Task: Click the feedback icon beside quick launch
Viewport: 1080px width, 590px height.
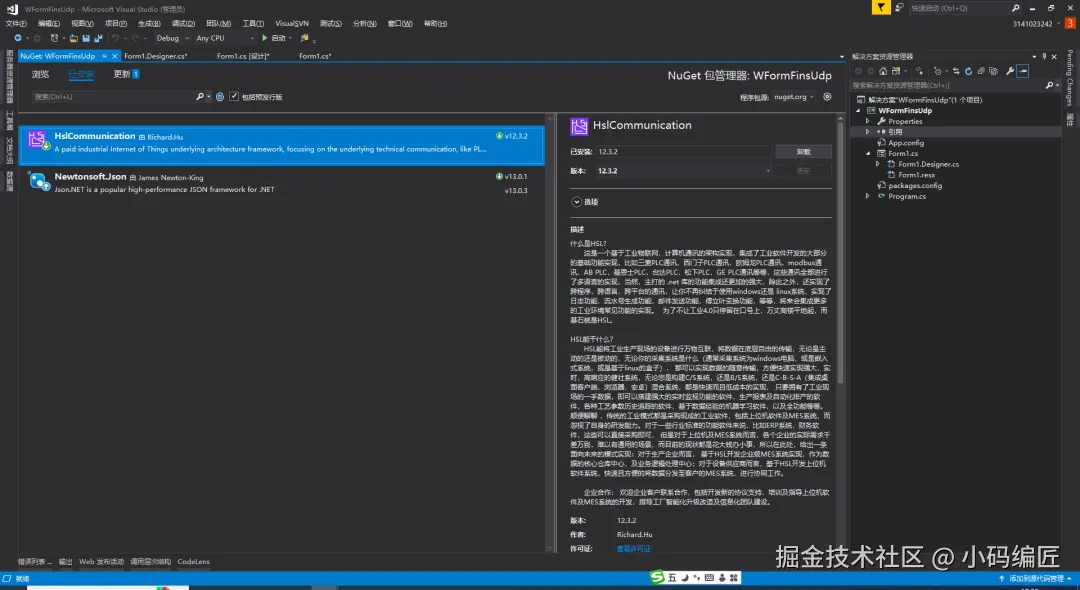Action: [x=899, y=8]
